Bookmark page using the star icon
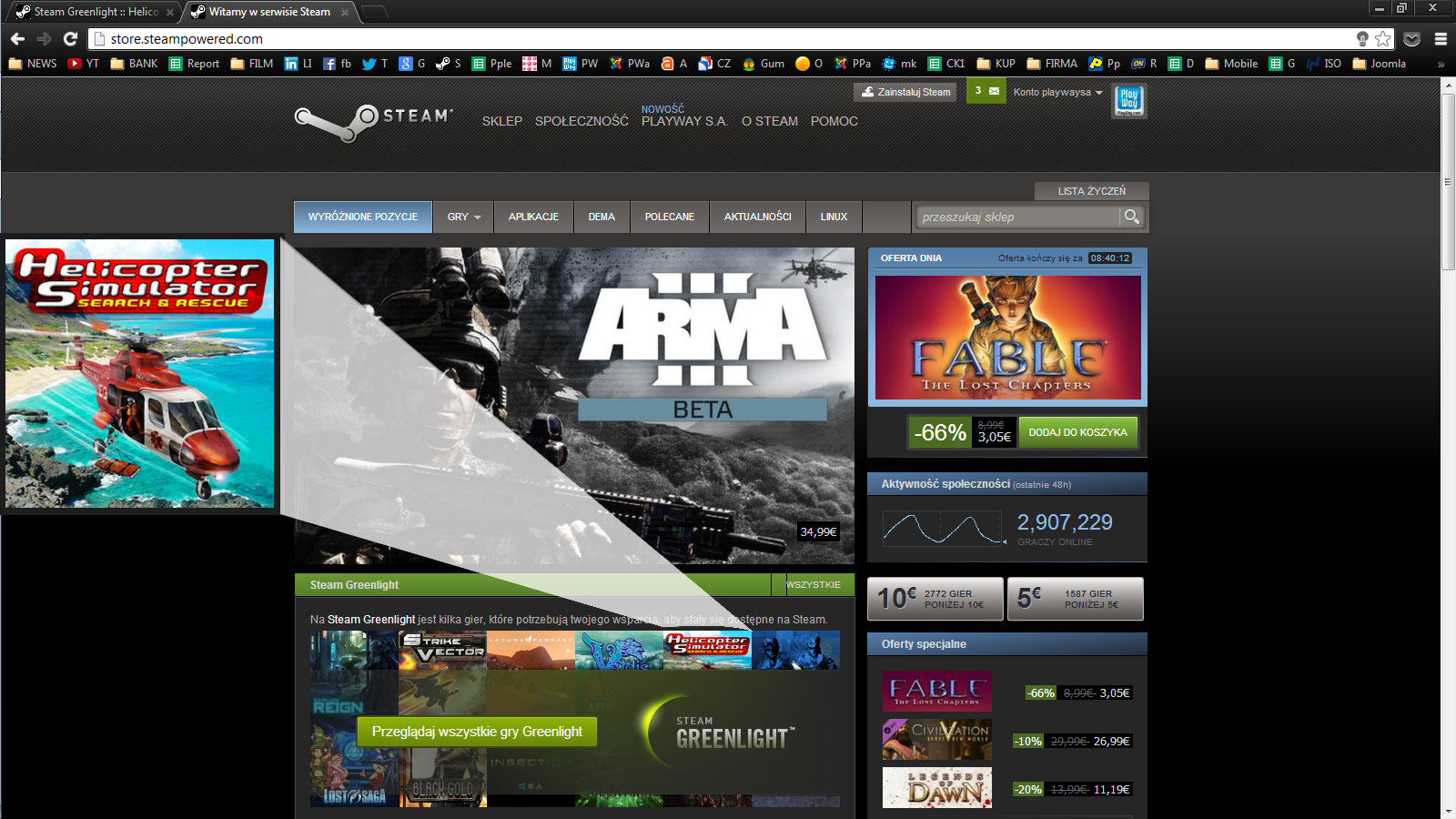 (x=1383, y=38)
